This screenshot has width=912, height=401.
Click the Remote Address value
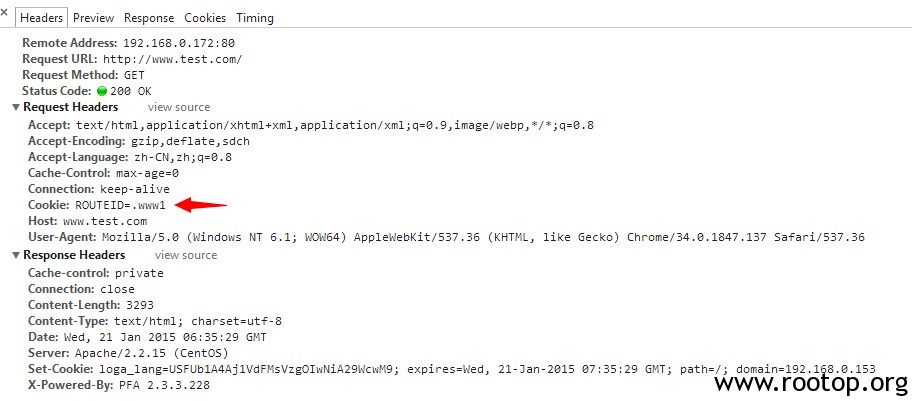[179, 43]
